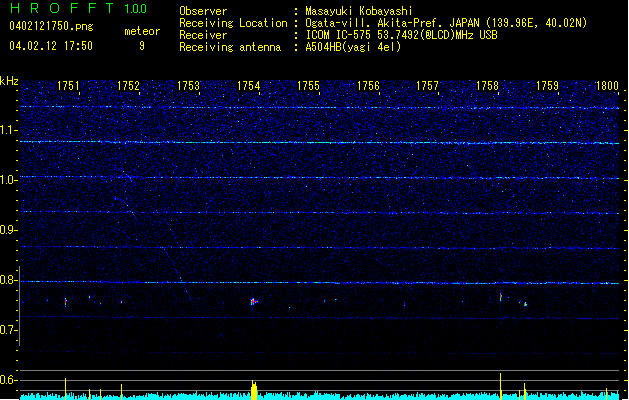Click the 04.02.12 17:50 timestamp
Image resolution: width=629 pixels, height=400 pixels.
[x=50, y=45]
